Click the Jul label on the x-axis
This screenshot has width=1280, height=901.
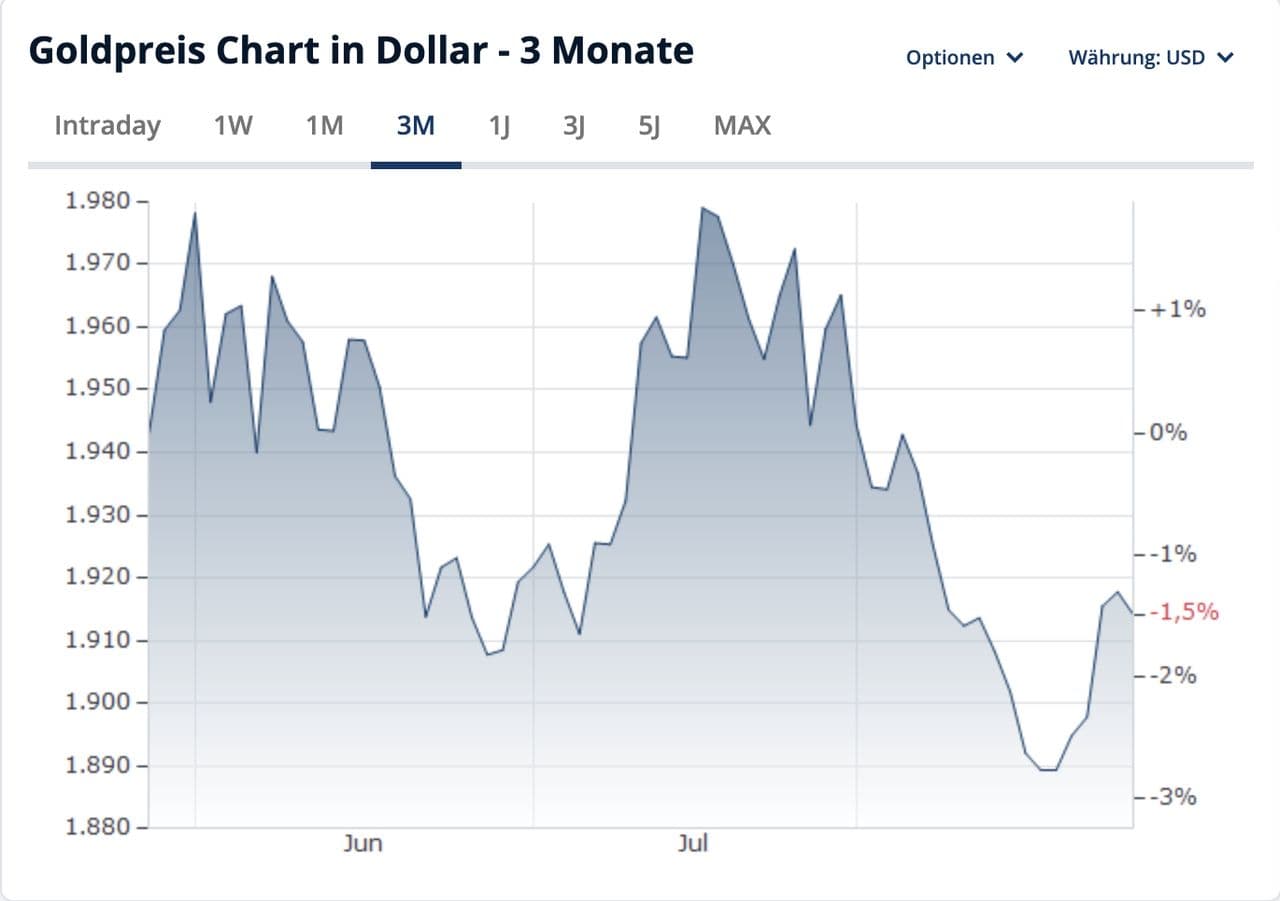click(692, 843)
